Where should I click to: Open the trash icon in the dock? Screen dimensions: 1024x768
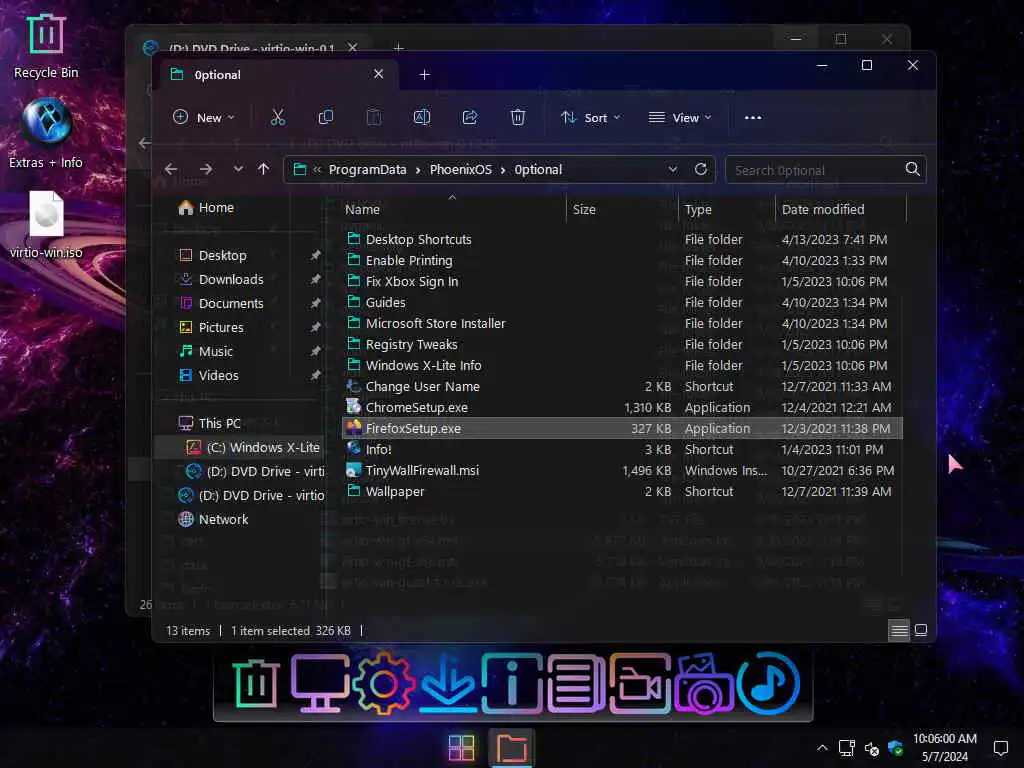pos(256,684)
